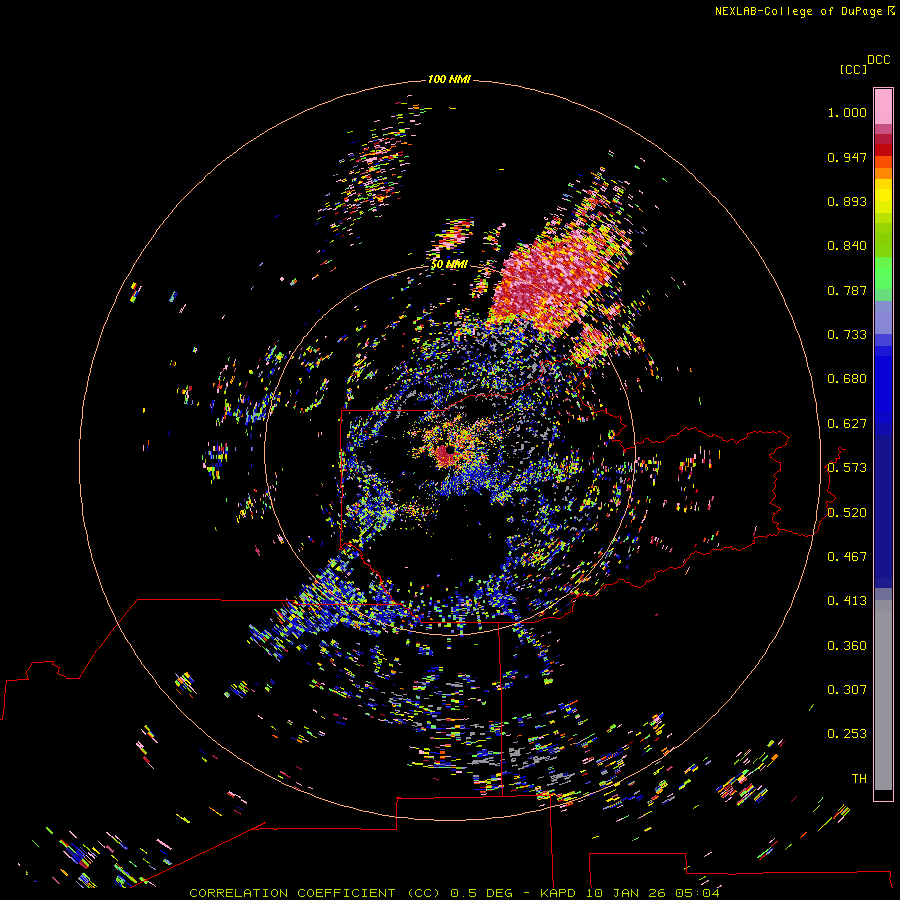Click the 0.307 scale value

point(847,690)
